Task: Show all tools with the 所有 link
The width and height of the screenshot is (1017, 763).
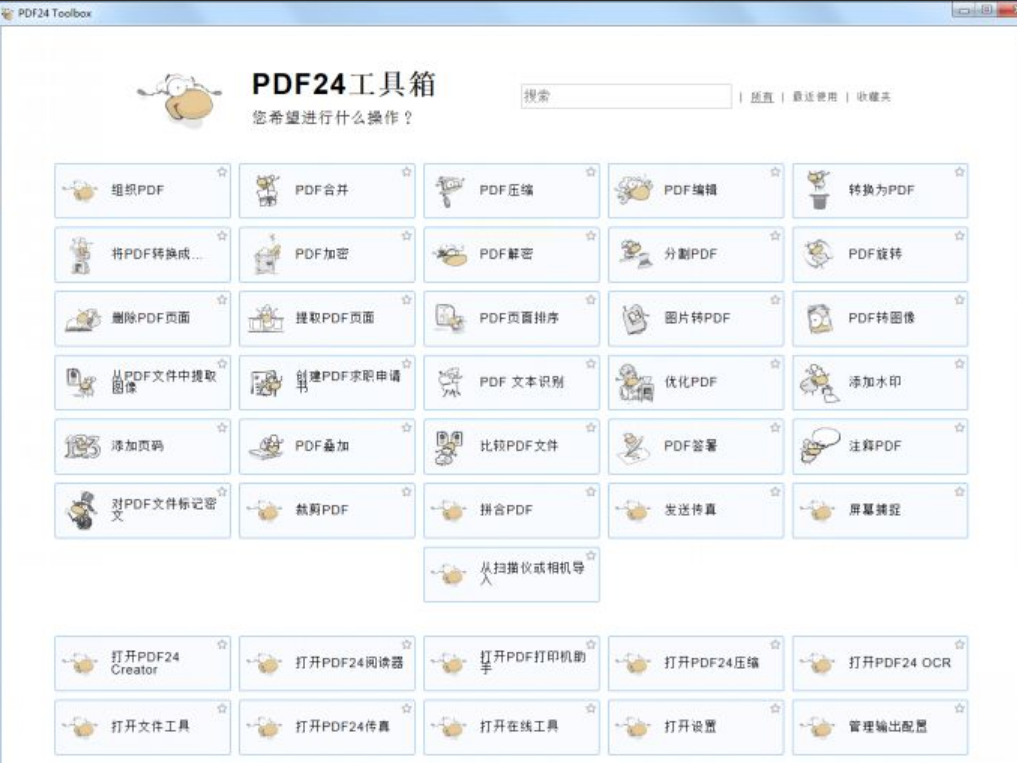Action: (x=761, y=97)
